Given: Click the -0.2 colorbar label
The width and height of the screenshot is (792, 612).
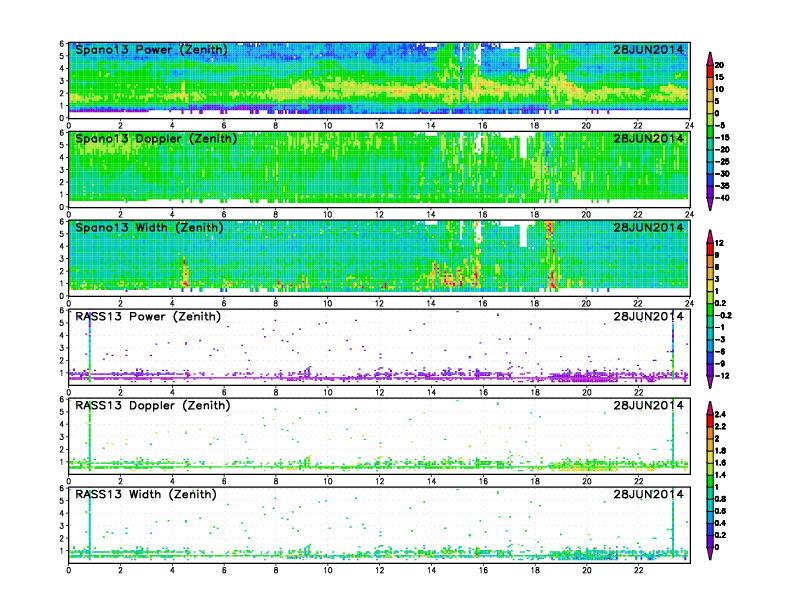Looking at the screenshot, I should point(723,316).
